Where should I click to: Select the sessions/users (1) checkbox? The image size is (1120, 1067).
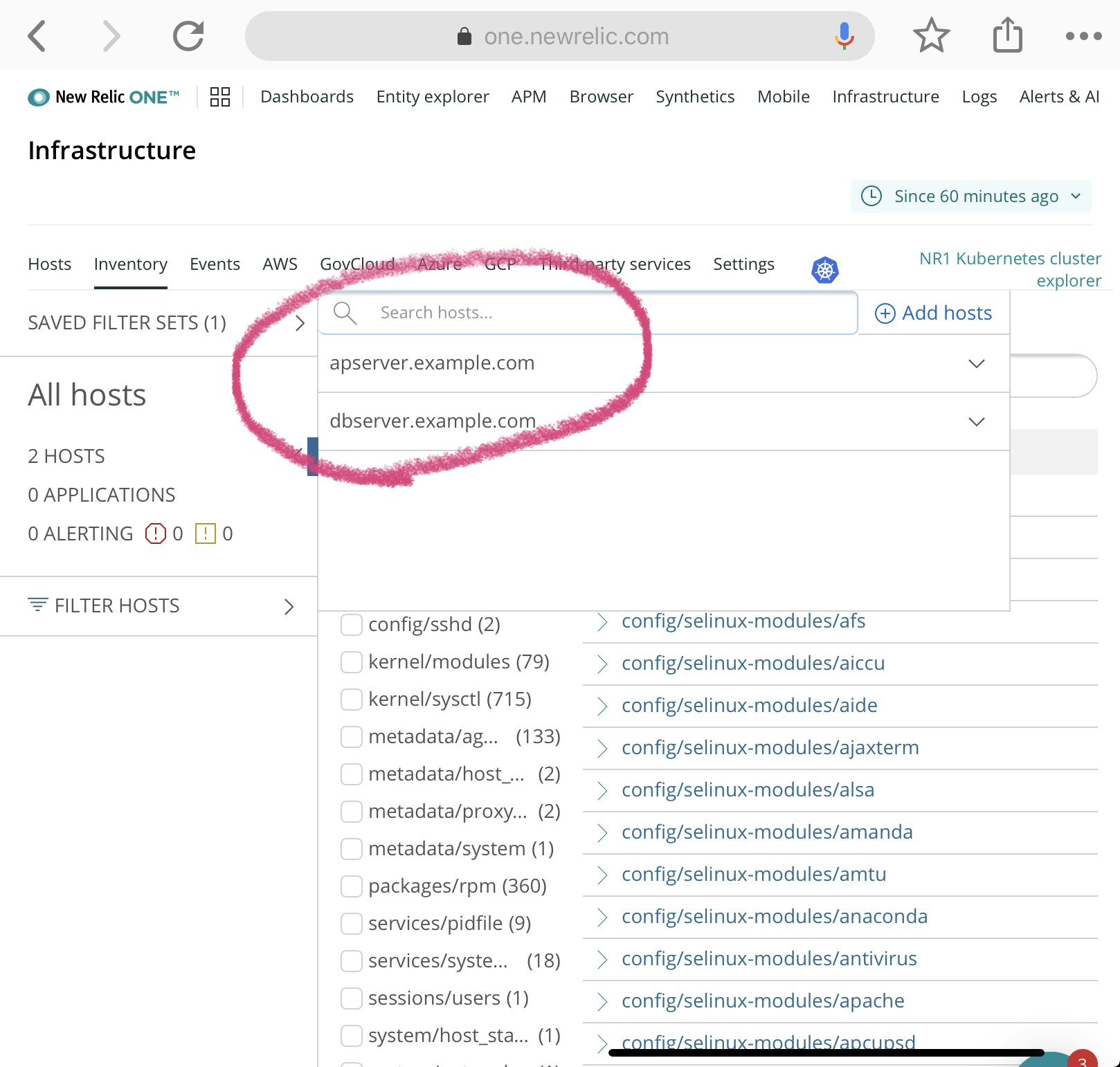coord(352,998)
